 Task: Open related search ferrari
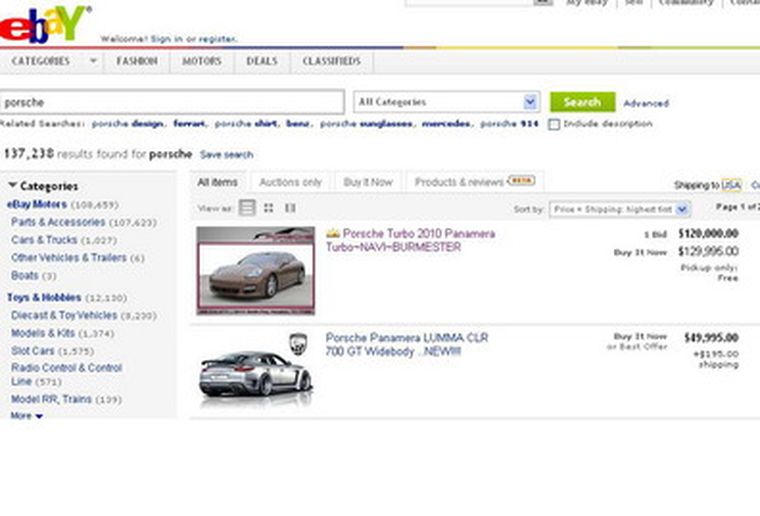point(189,124)
